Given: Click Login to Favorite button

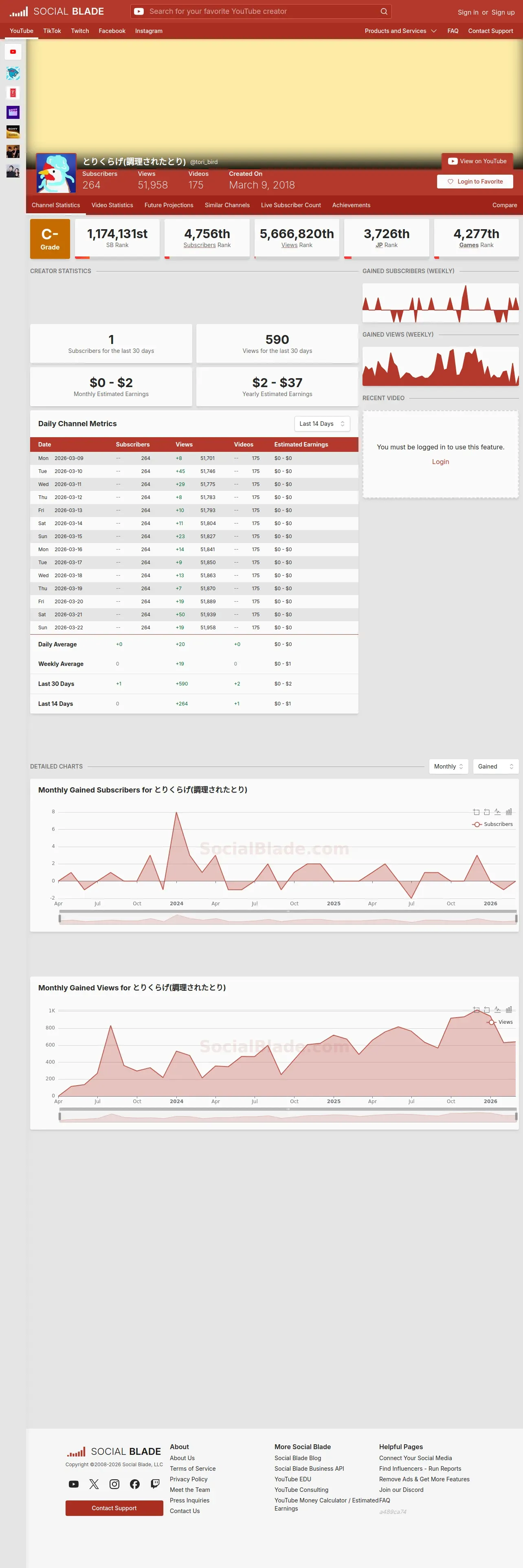Looking at the screenshot, I should click(x=475, y=182).
